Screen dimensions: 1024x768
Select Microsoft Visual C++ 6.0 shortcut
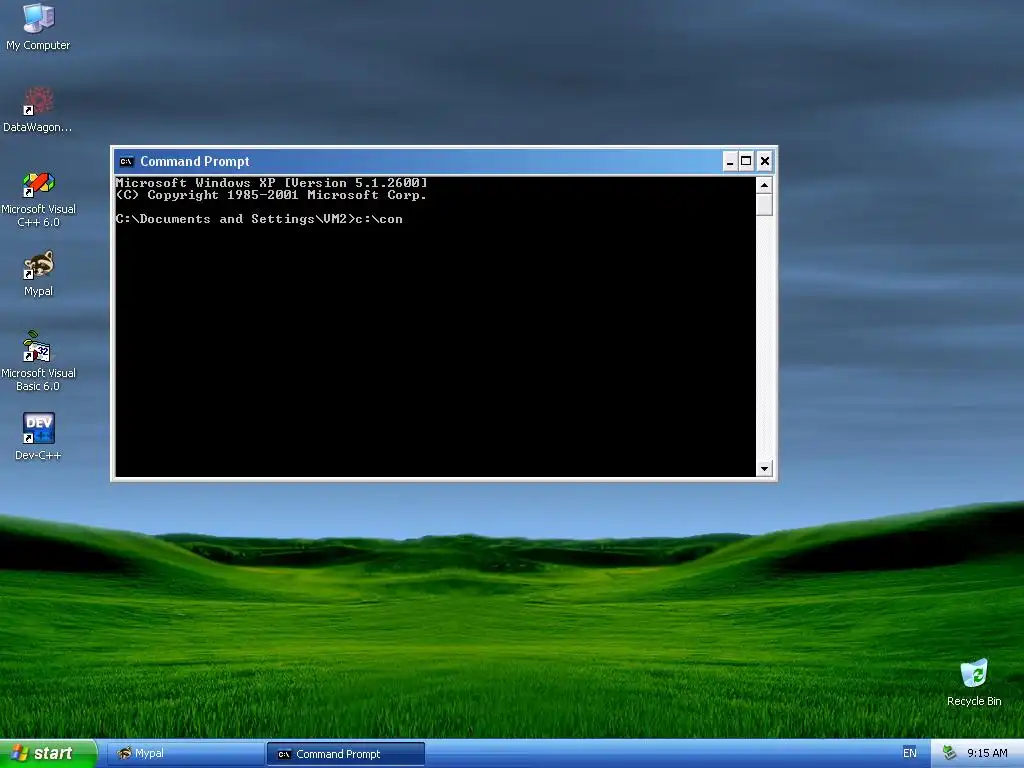click(x=38, y=199)
